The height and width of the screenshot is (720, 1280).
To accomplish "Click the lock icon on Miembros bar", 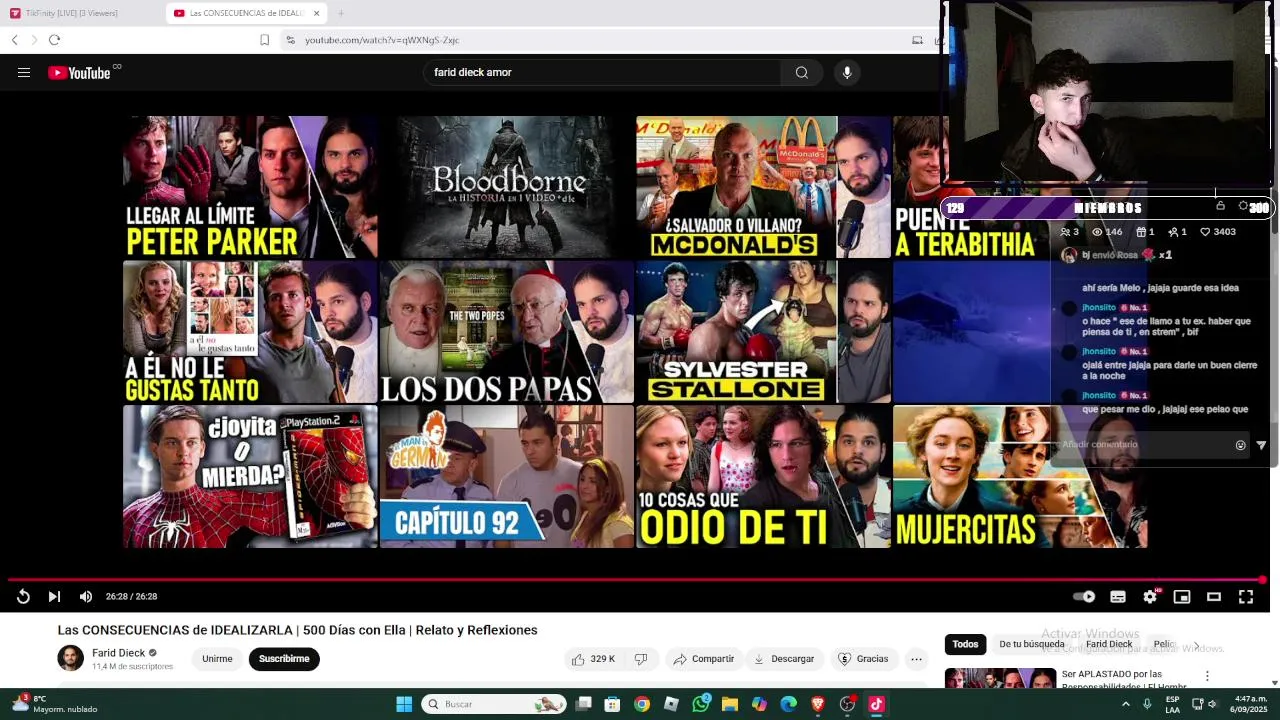I will coord(1220,206).
